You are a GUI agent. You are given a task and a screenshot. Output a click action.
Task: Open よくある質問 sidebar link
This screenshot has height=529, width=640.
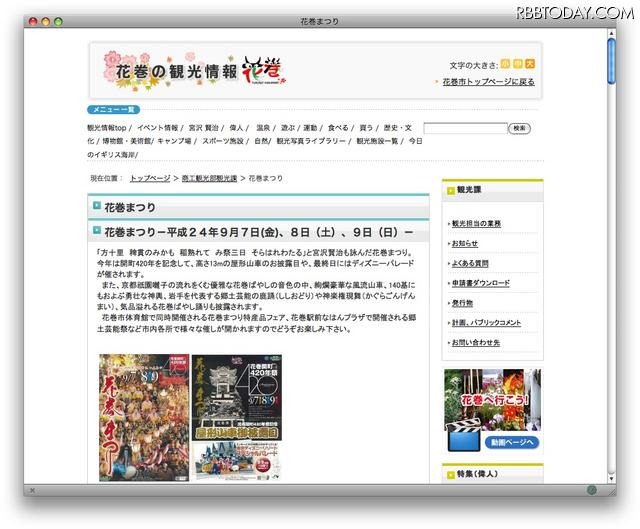(470, 264)
